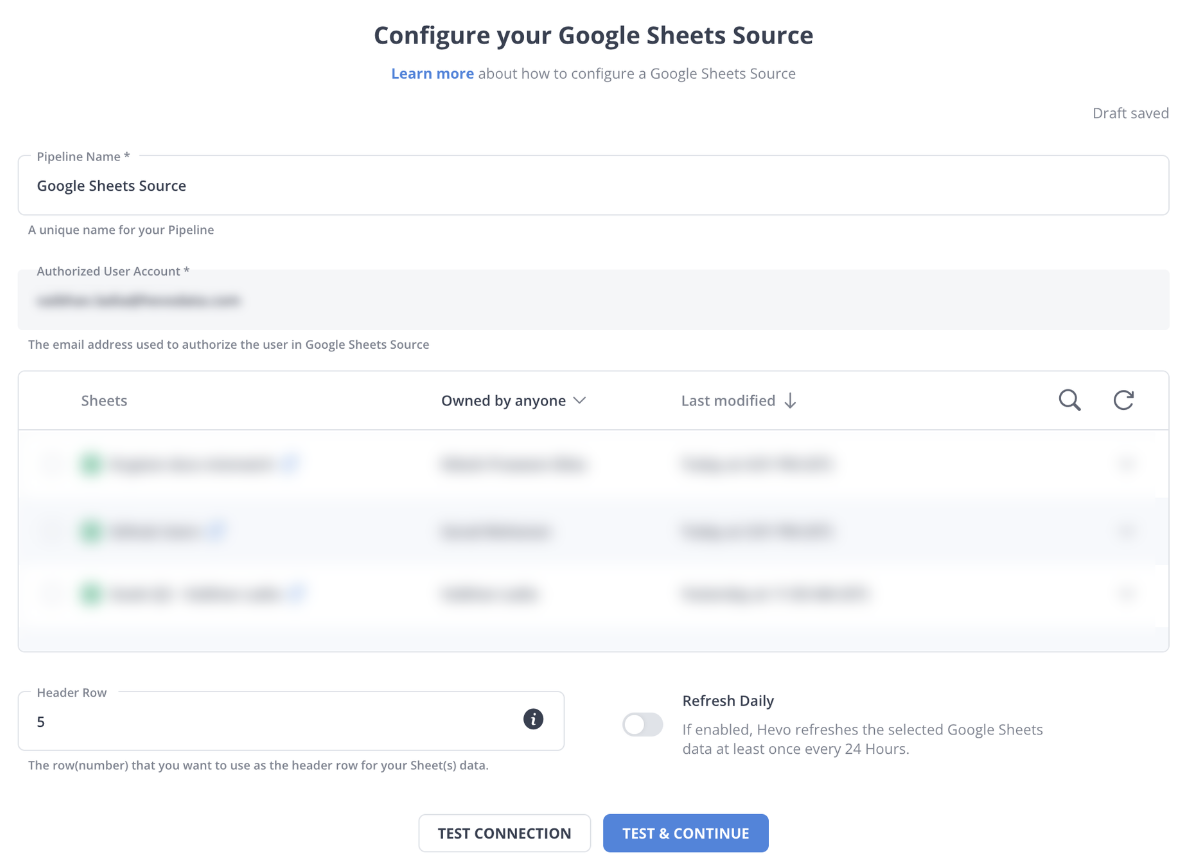Focus the Pipeline Name input field
Image resolution: width=1188 pixels, height=866 pixels.
pyautogui.click(x=593, y=186)
